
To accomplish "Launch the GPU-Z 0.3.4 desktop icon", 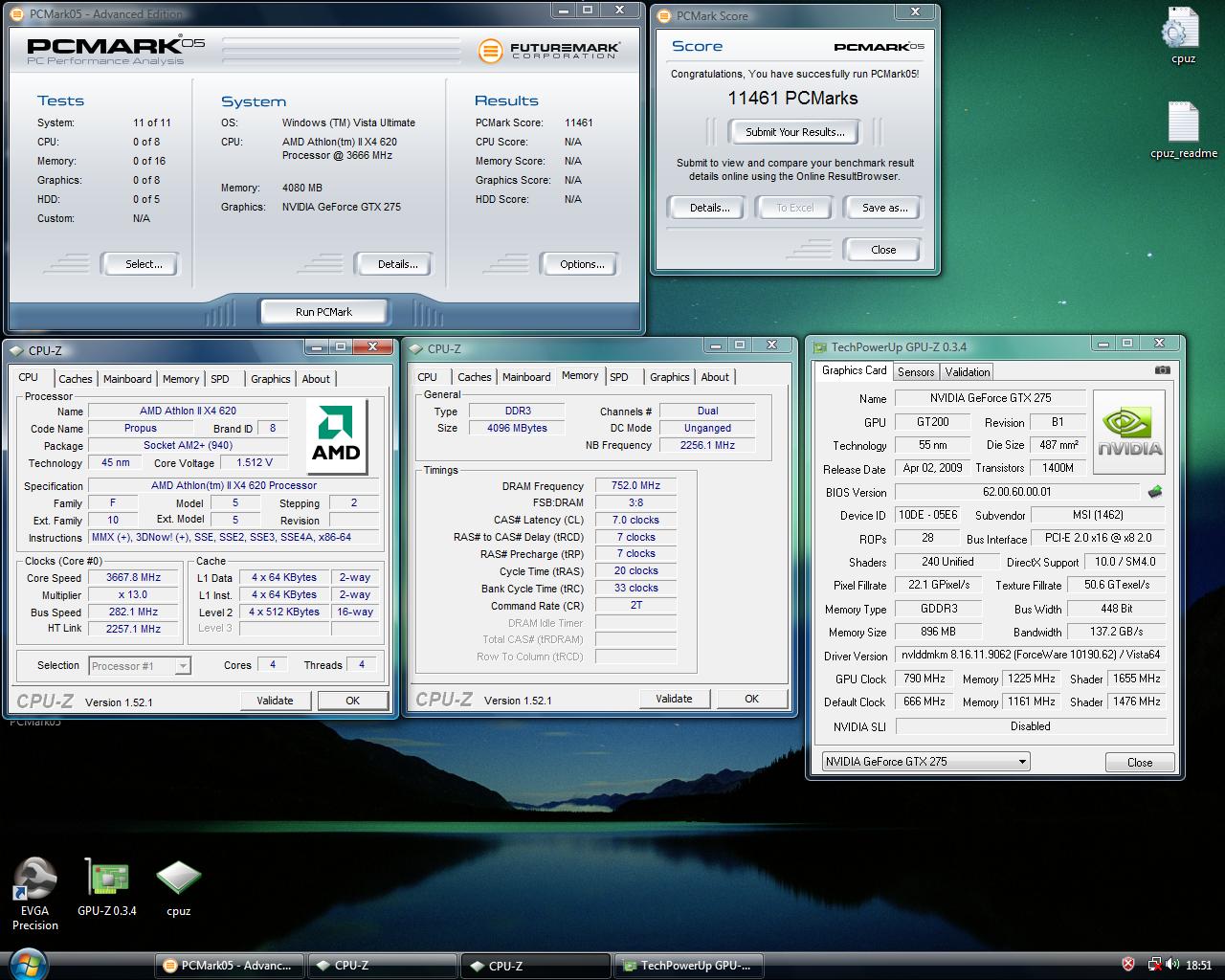I will pyautogui.click(x=107, y=887).
